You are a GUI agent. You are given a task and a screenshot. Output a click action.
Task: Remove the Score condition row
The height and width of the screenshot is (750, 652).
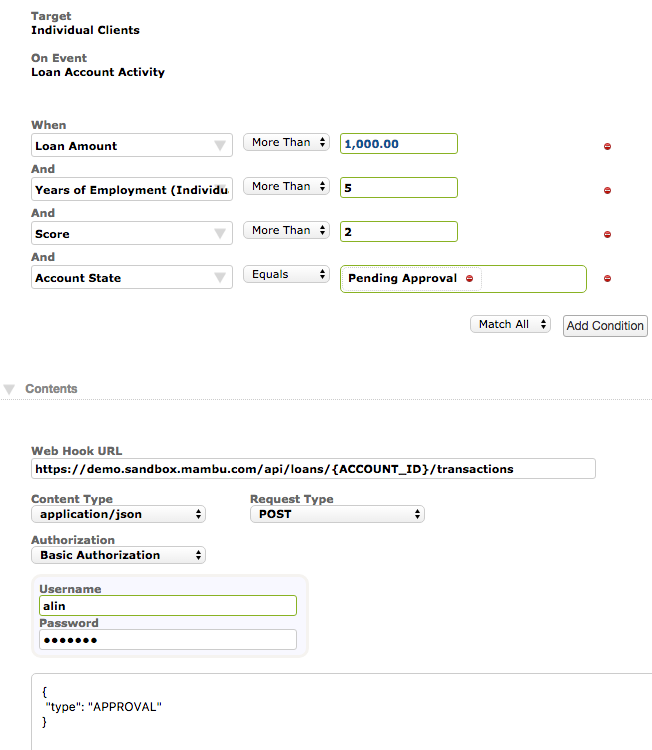(607, 235)
